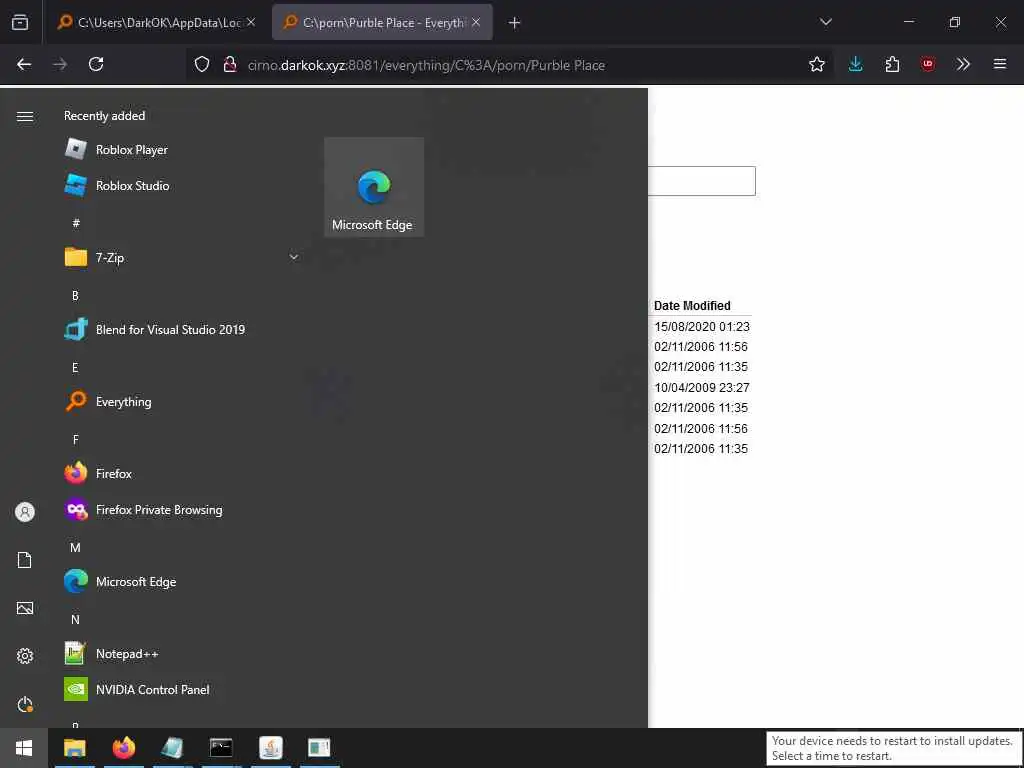1024x768 pixels.
Task: Sort by the Date Modified column header
Action: (692, 306)
